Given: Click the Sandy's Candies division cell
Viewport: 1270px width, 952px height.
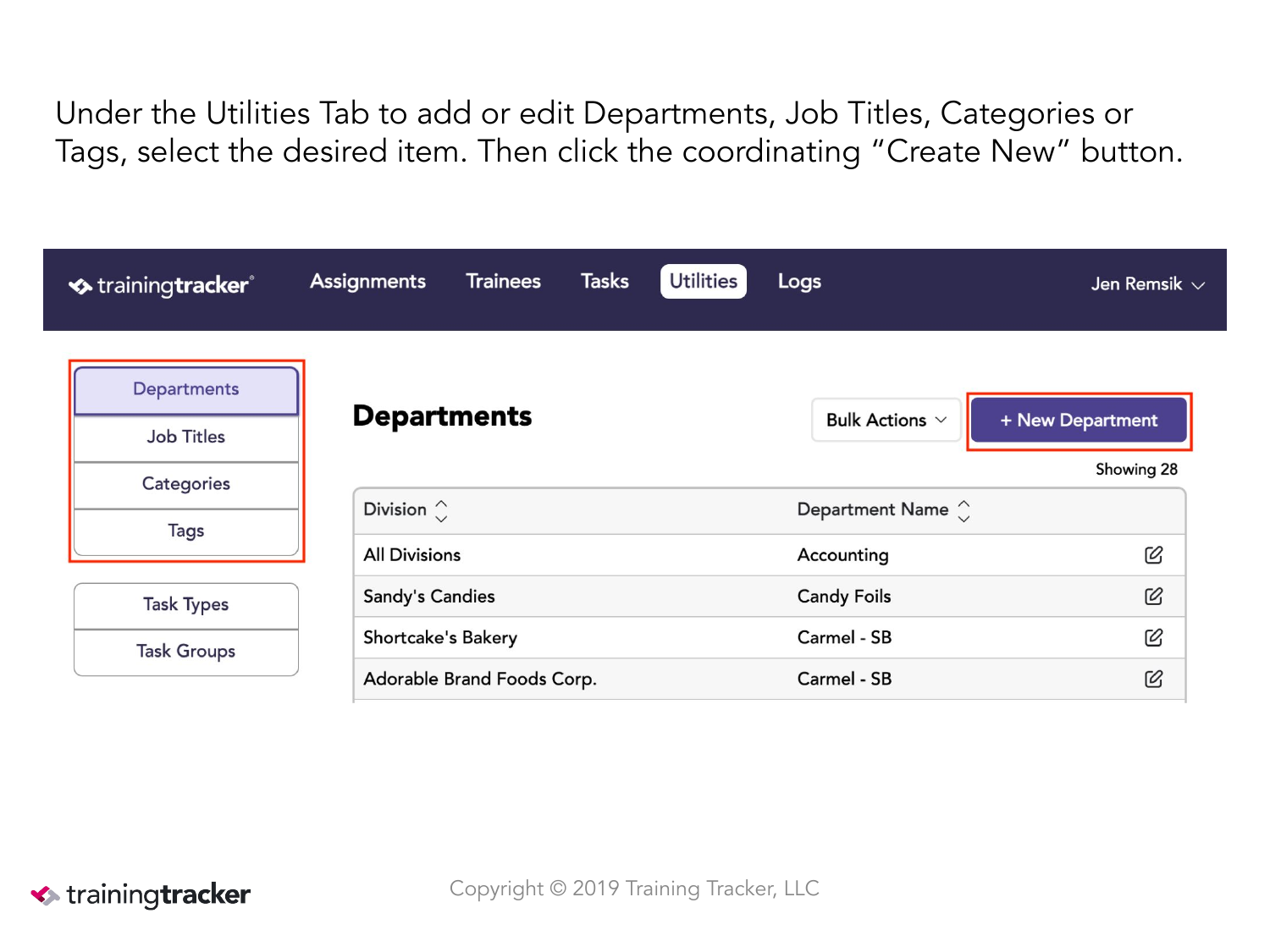Looking at the screenshot, I should coord(429,597).
